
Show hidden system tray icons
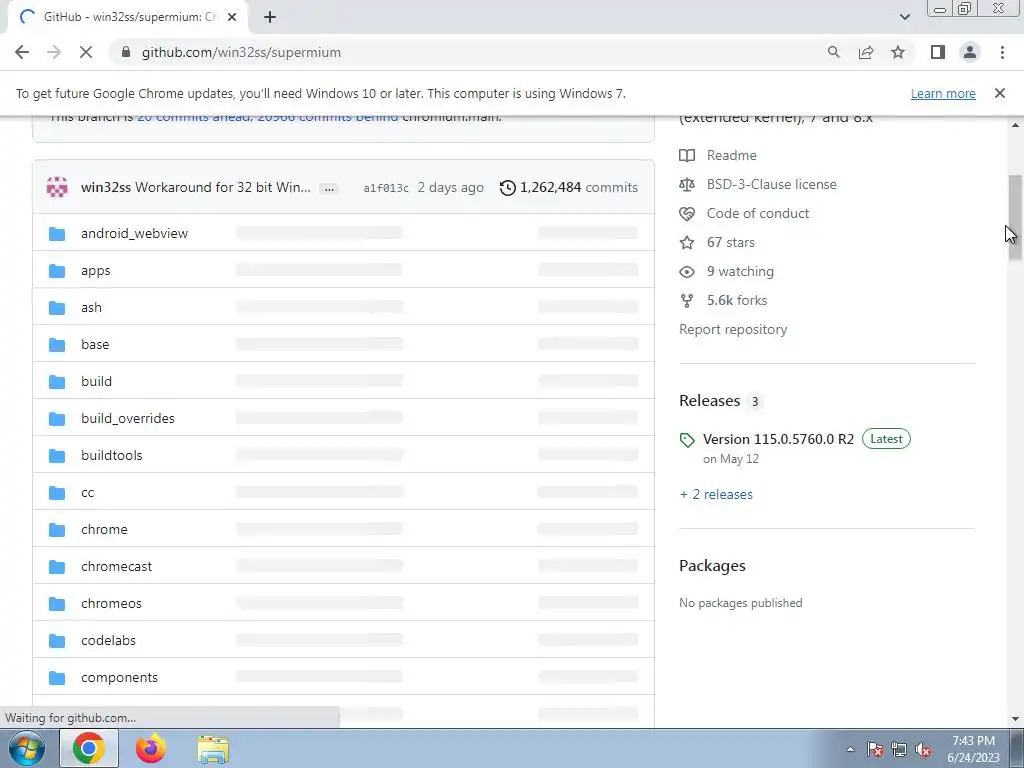(850, 749)
